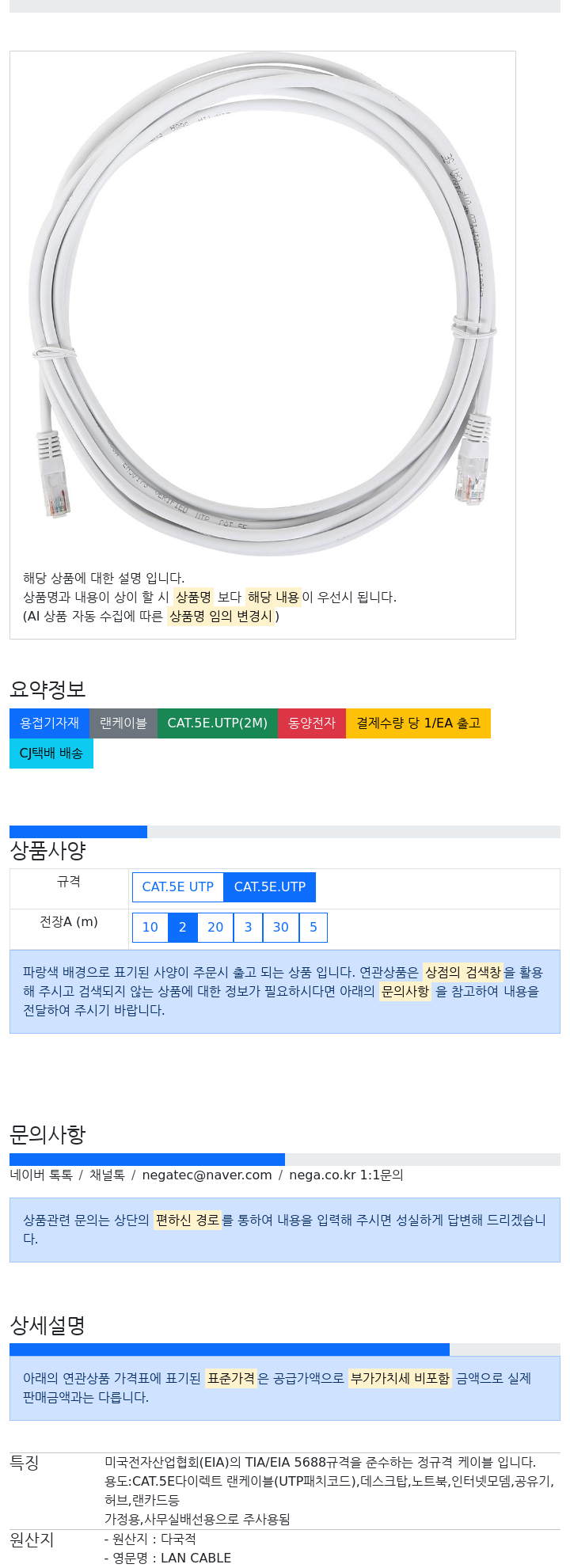Click the yellow 결제수량 당 1/EA 출고 badge
This screenshot has width=570, height=1568.
(418, 723)
